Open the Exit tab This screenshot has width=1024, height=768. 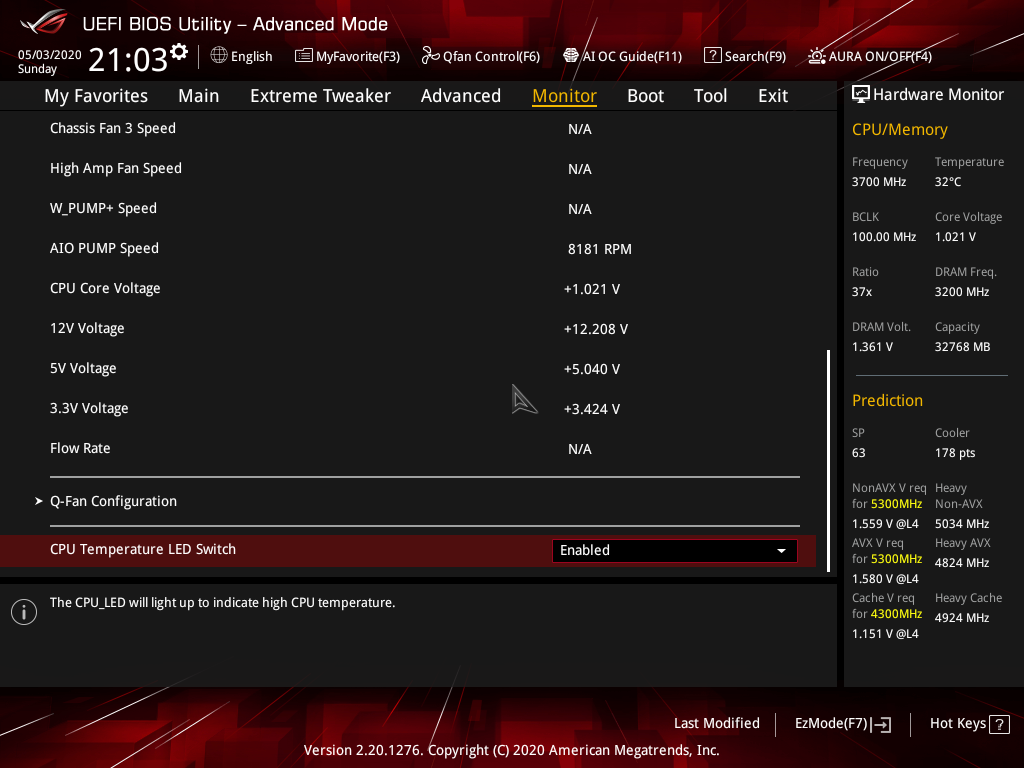[x=773, y=96]
